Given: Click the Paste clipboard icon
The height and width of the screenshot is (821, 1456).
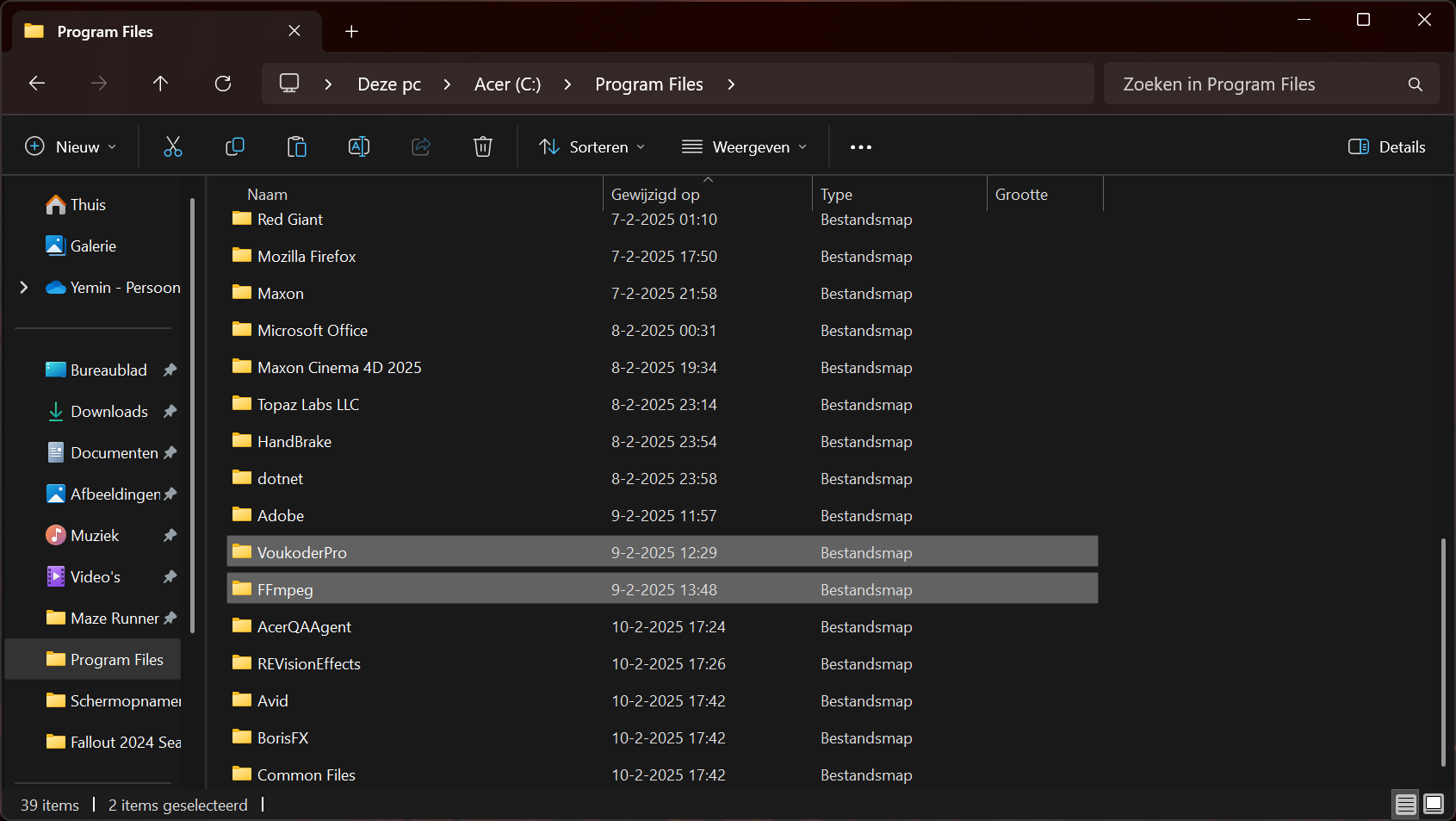Looking at the screenshot, I should coord(296,147).
